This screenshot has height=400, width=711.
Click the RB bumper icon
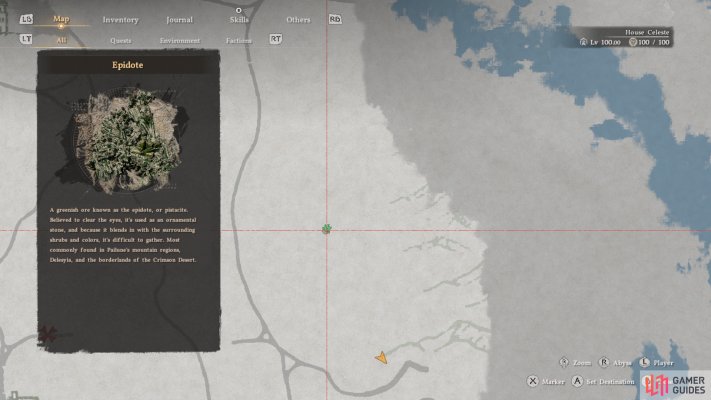pyautogui.click(x=335, y=19)
